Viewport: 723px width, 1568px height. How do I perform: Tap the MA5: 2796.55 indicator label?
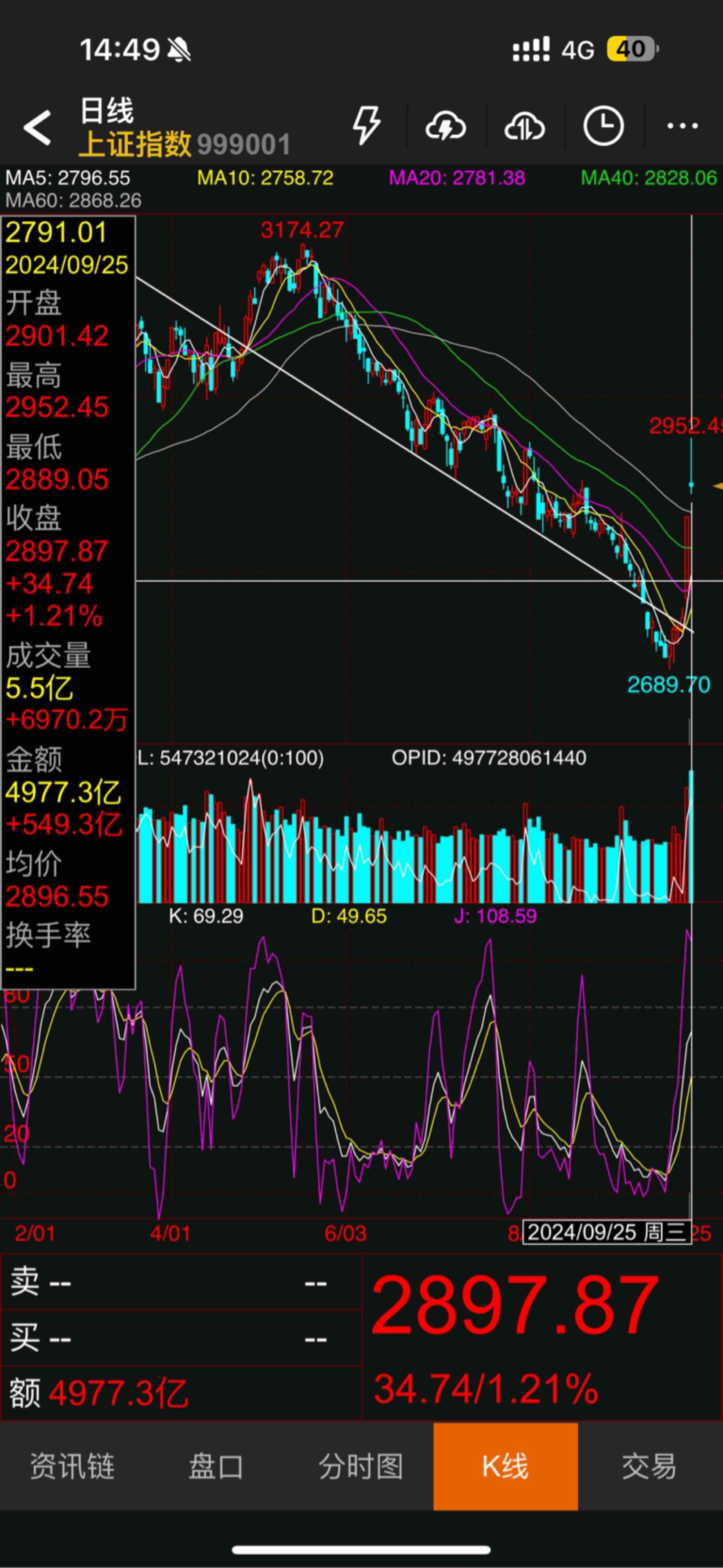pyautogui.click(x=67, y=178)
